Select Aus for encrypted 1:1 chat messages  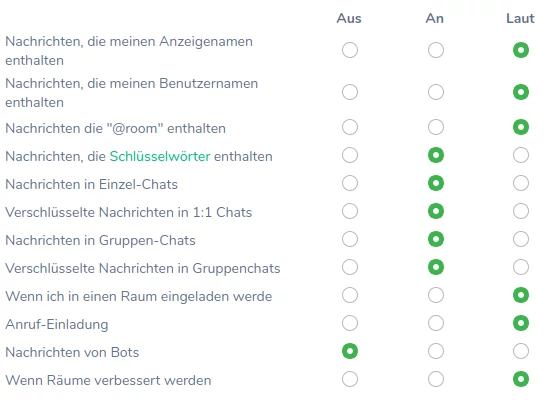click(x=350, y=211)
